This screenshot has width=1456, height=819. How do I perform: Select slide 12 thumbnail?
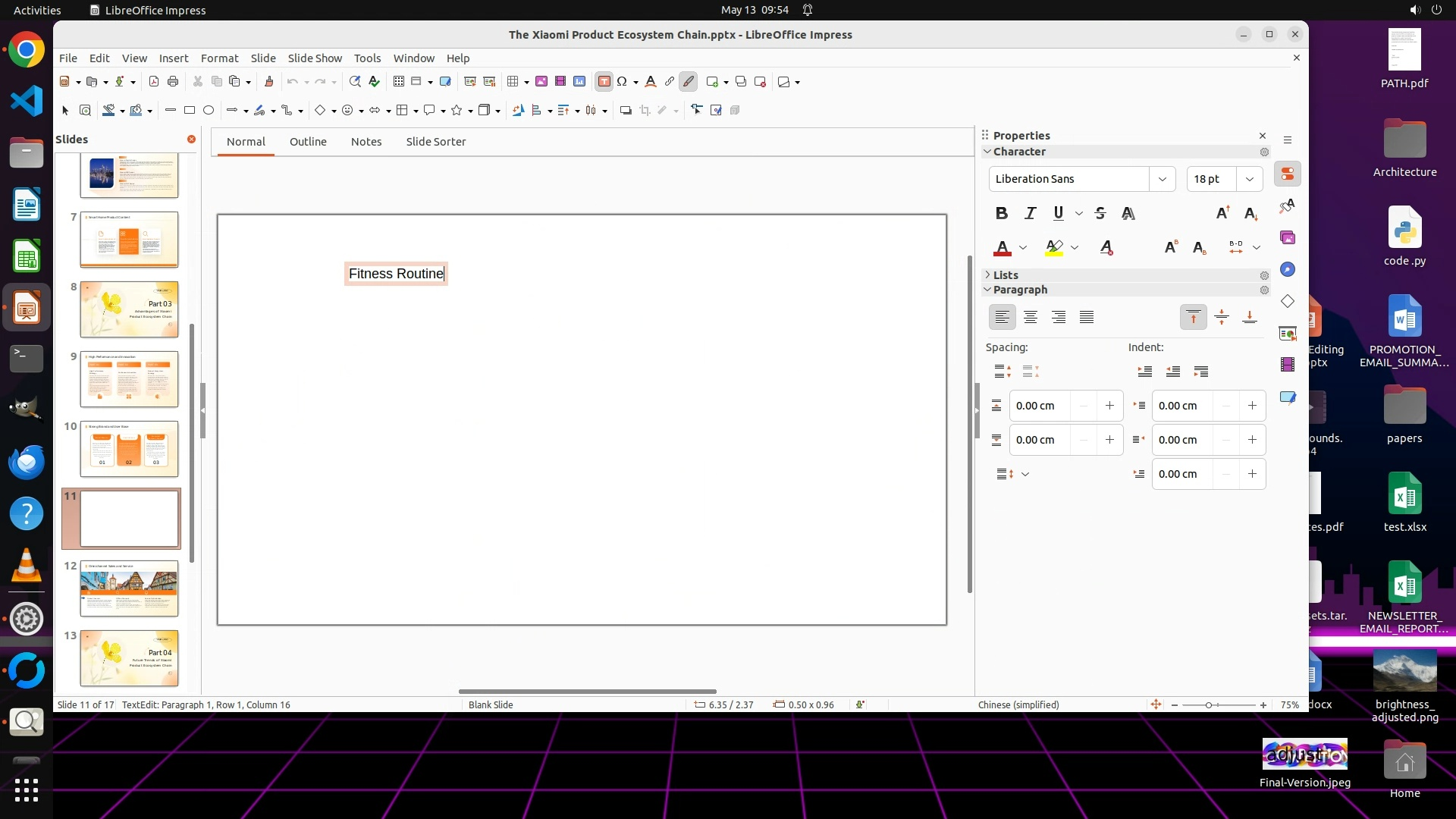(x=129, y=588)
